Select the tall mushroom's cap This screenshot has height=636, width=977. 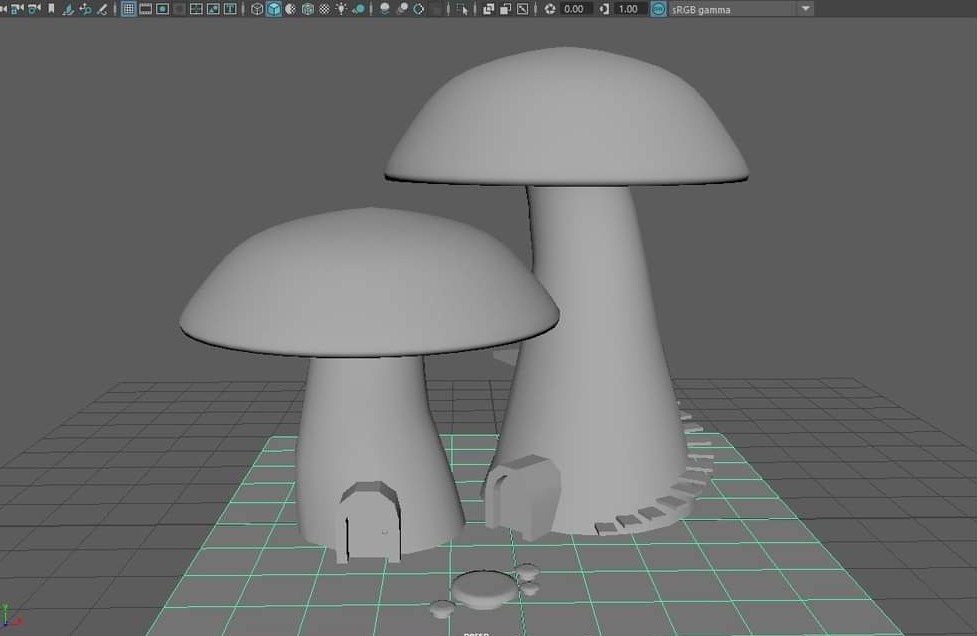coord(566,117)
